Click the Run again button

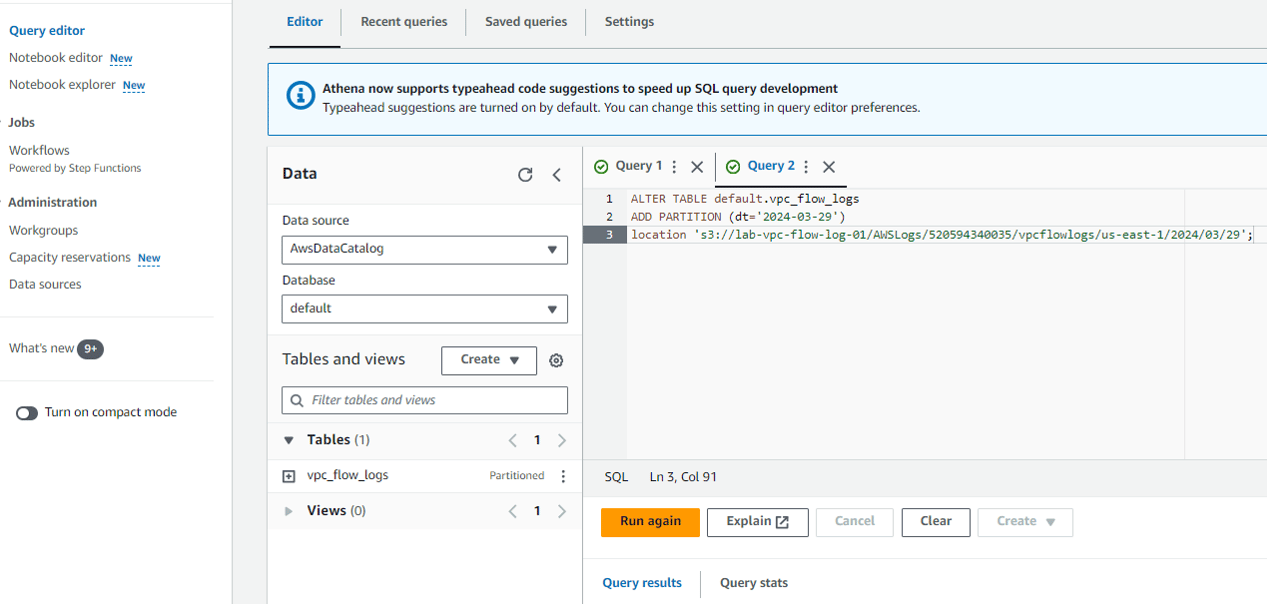650,522
